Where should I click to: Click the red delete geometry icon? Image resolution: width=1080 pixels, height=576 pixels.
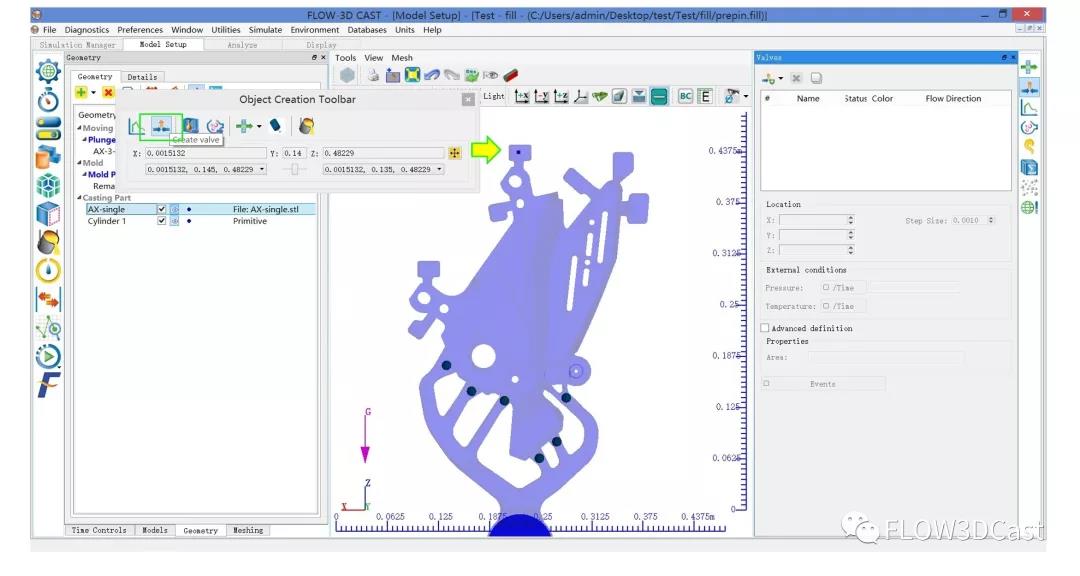(108, 93)
